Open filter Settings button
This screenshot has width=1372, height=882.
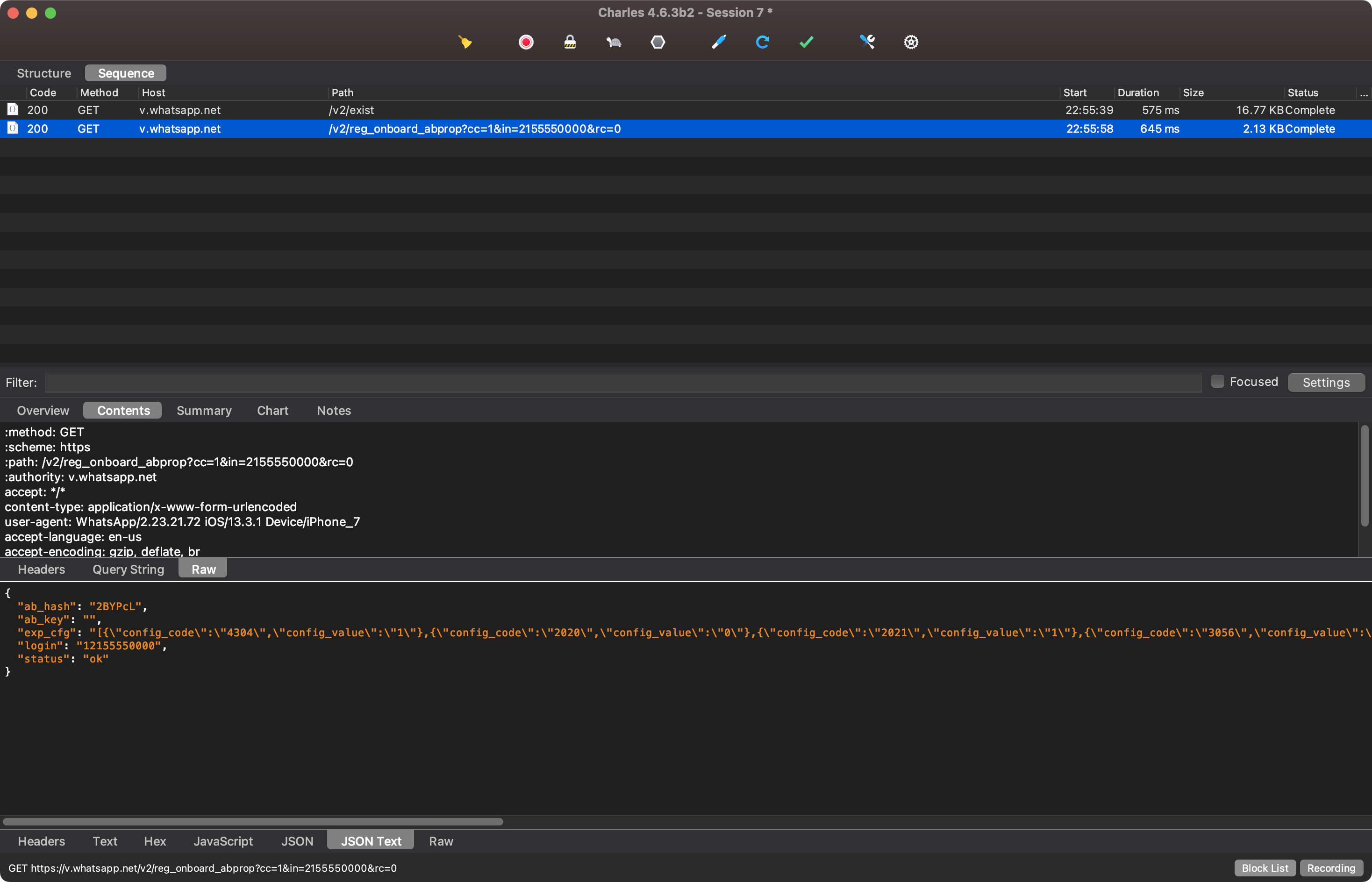[1326, 382]
